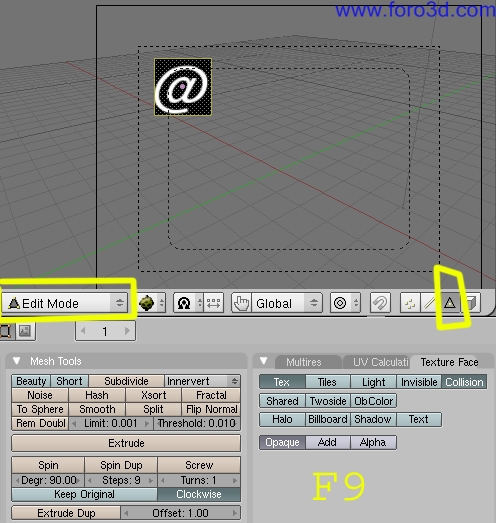This screenshot has width=496, height=523.
Task: Open the Innervert subdivide corner dropdown
Action: (202, 381)
